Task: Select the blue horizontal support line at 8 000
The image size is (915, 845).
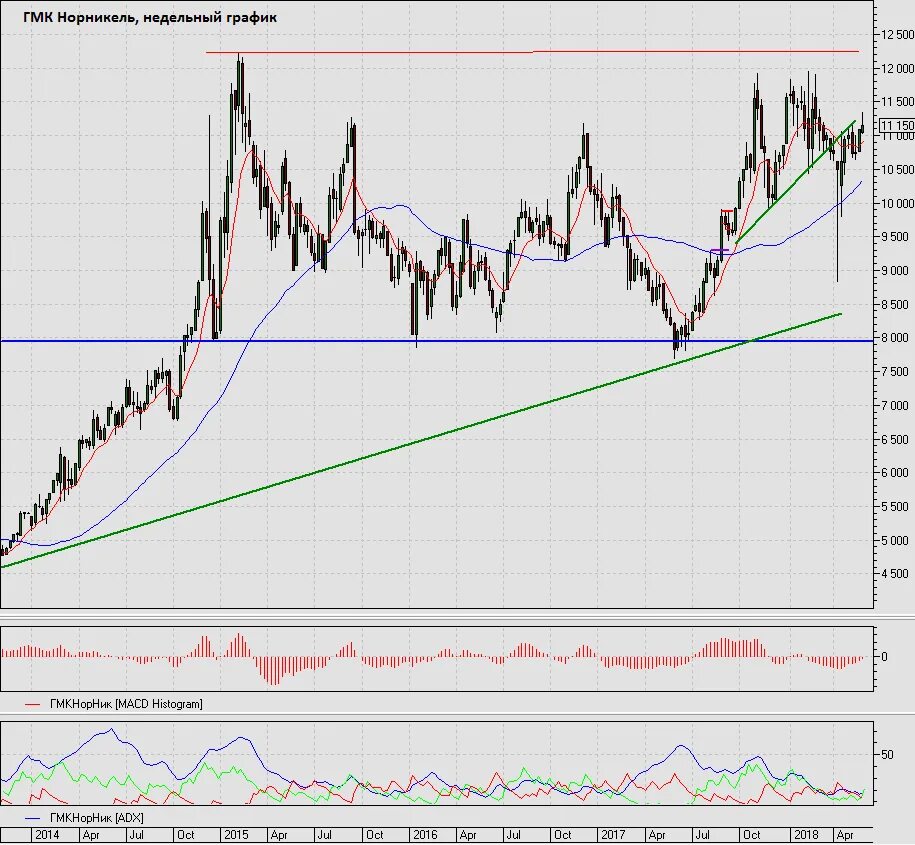Action: point(436,341)
